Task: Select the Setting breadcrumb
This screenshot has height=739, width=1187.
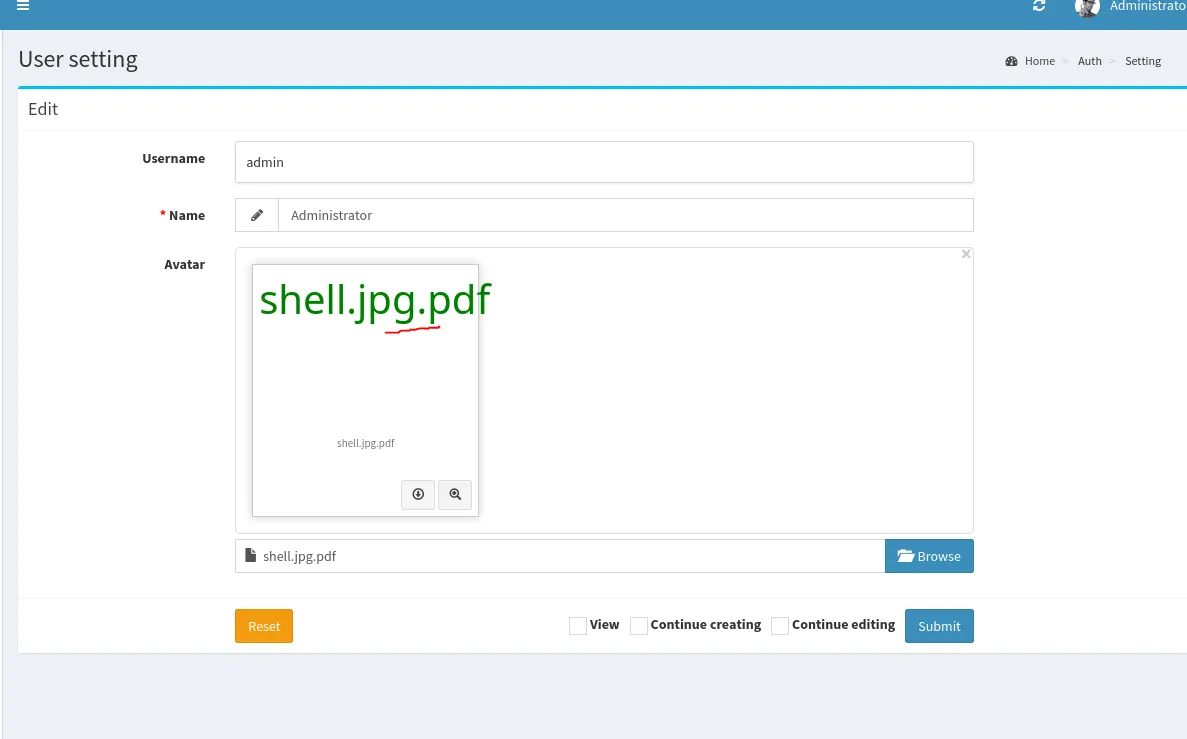Action: click(x=1142, y=61)
